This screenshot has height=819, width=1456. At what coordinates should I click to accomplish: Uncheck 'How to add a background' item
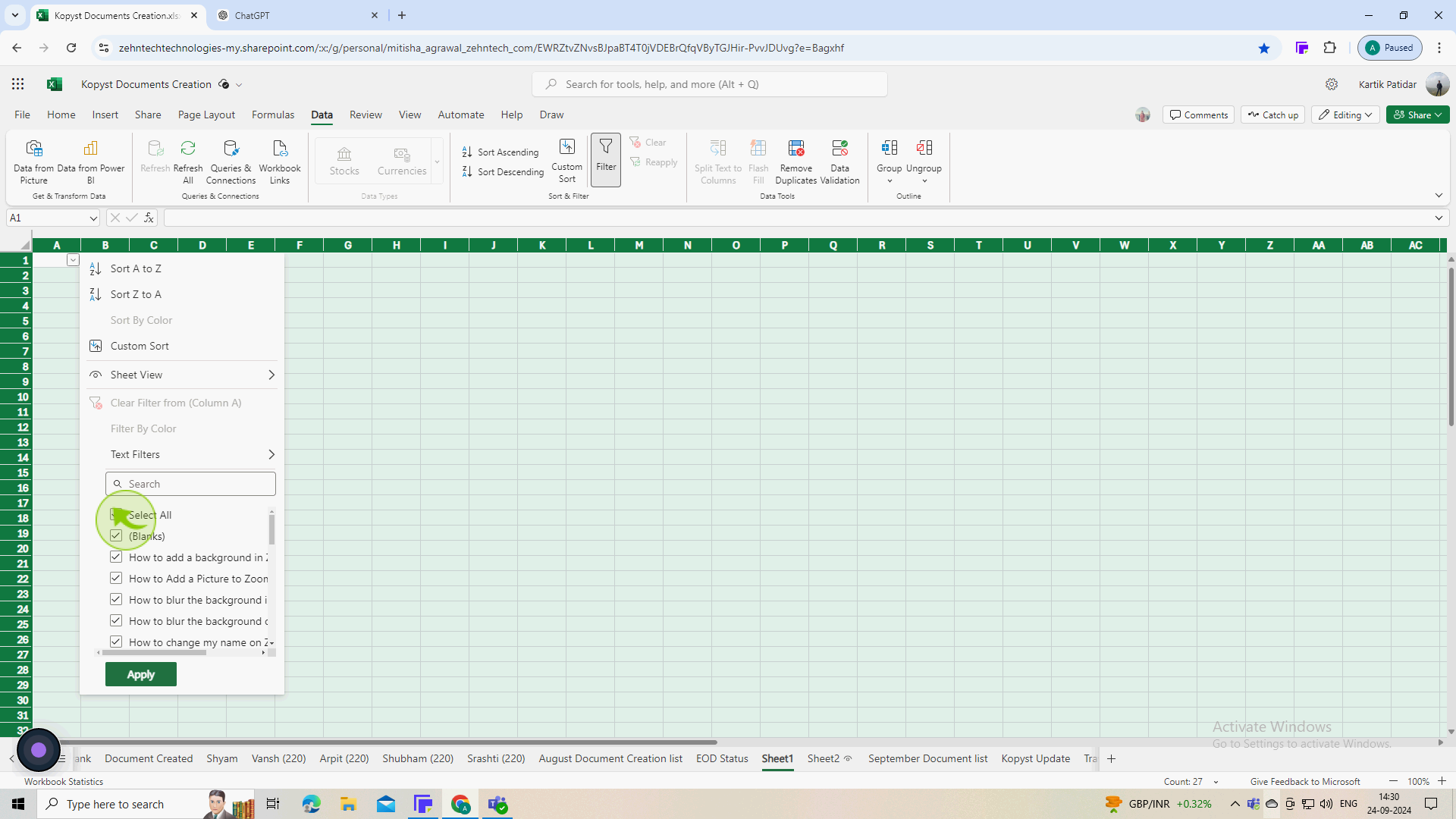point(116,557)
